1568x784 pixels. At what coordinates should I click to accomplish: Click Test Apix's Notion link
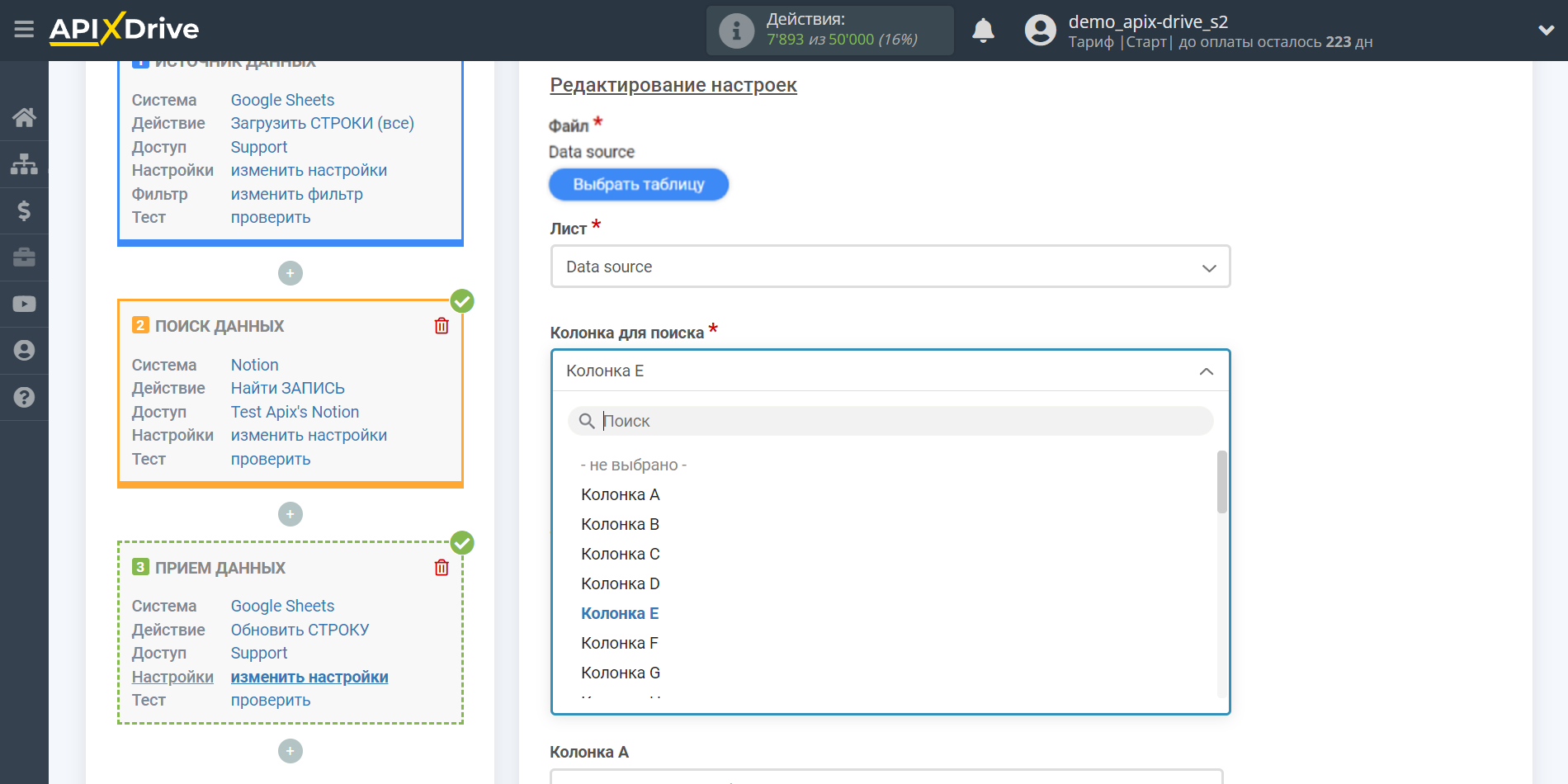295,412
